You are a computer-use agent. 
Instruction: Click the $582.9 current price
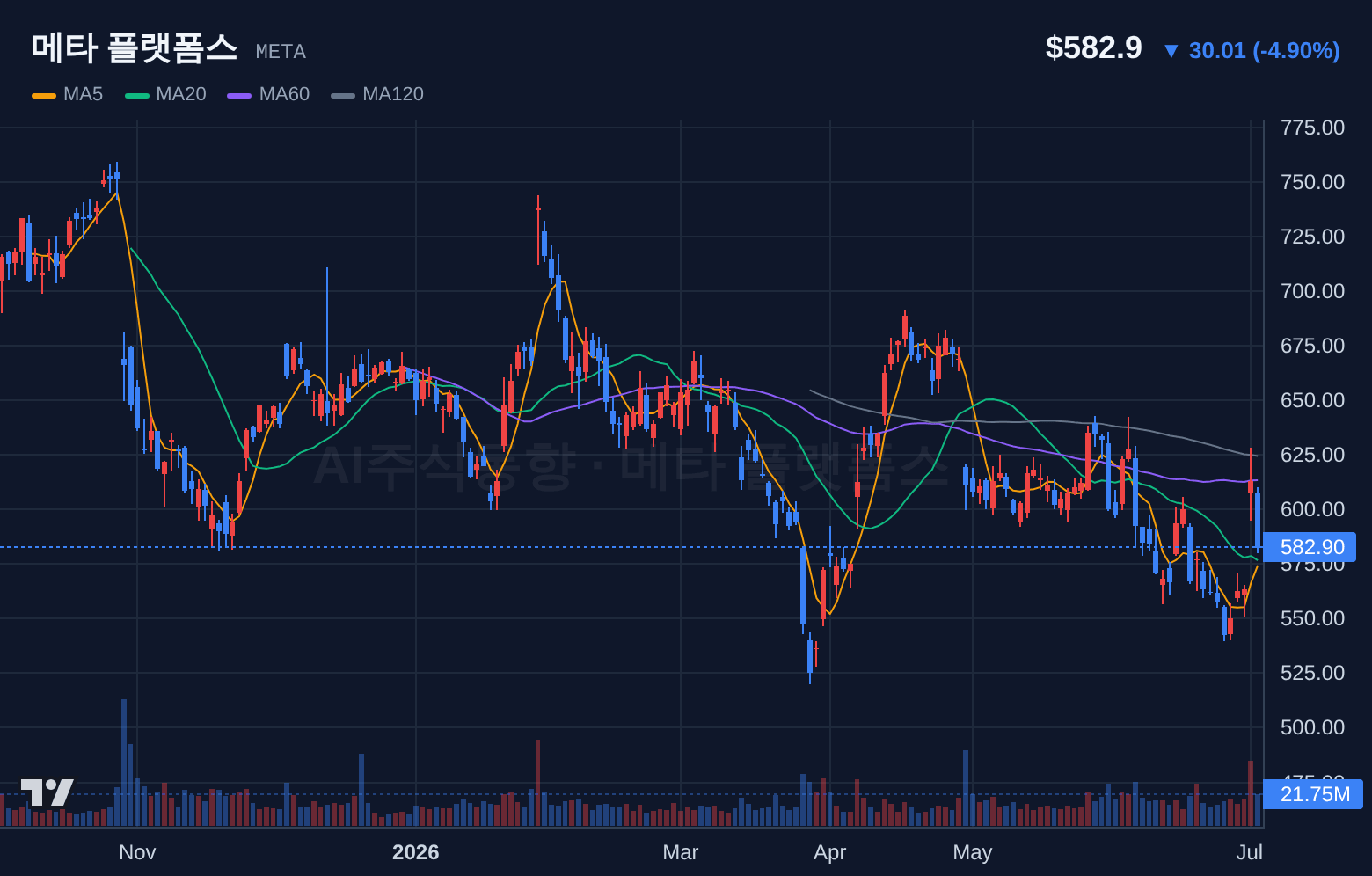pos(1093,47)
